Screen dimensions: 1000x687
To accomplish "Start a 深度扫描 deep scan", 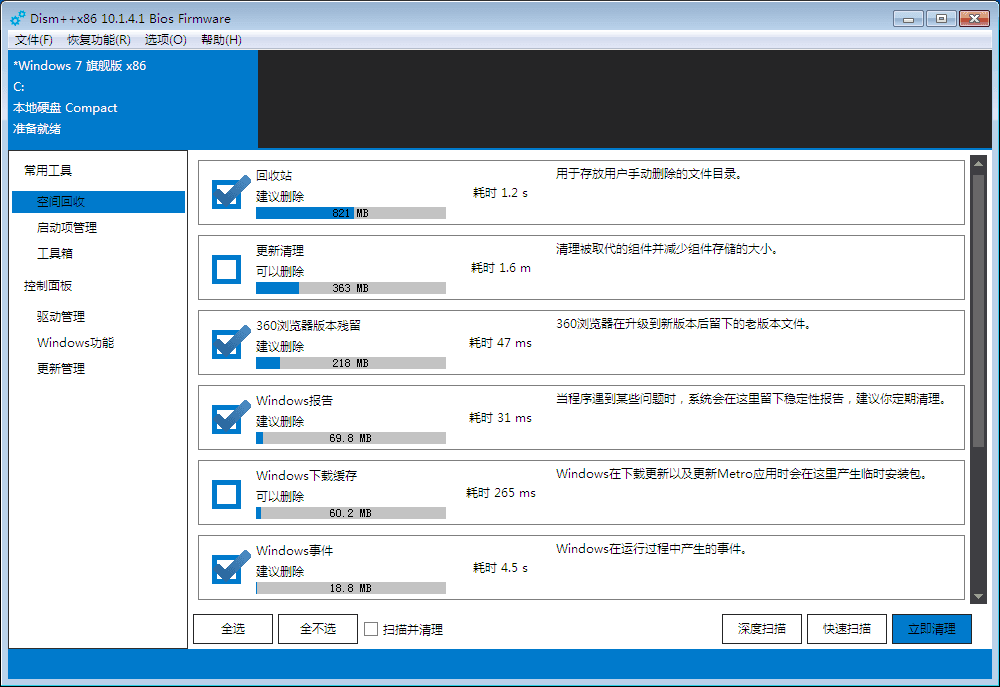I will (x=761, y=628).
